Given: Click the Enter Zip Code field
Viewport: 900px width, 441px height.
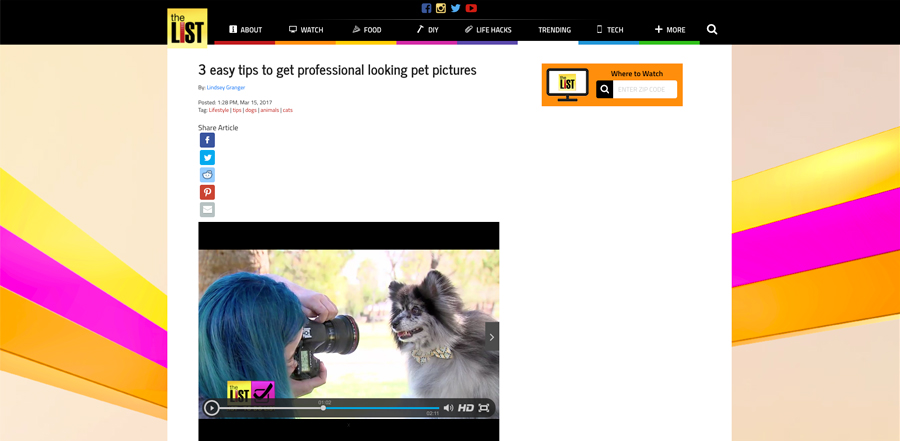Looking at the screenshot, I should click(645, 90).
